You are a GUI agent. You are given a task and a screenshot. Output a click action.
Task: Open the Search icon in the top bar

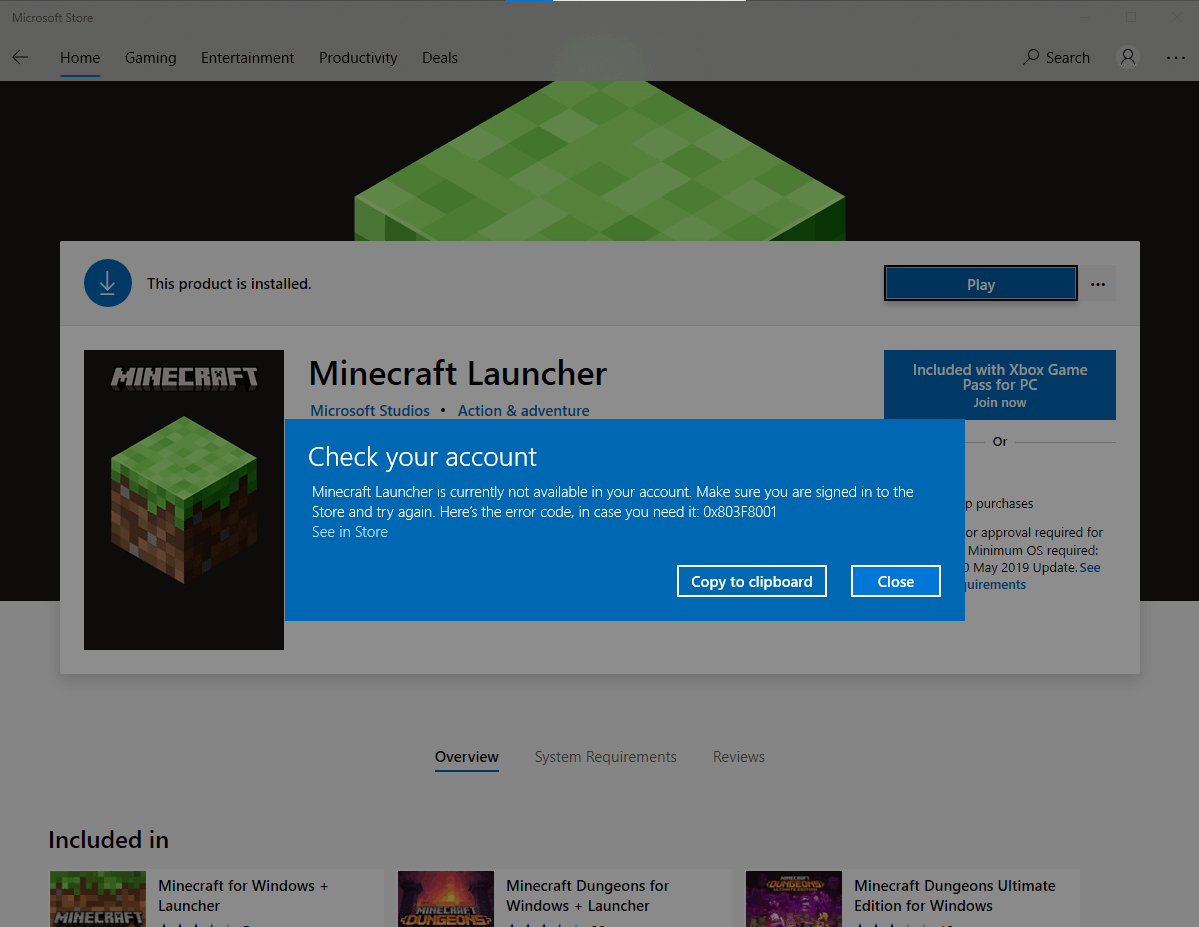(1031, 57)
